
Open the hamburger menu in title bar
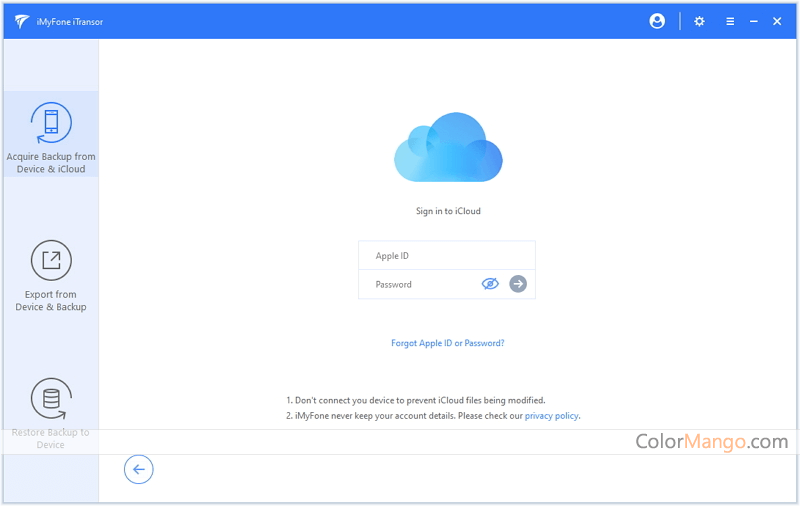pos(730,21)
